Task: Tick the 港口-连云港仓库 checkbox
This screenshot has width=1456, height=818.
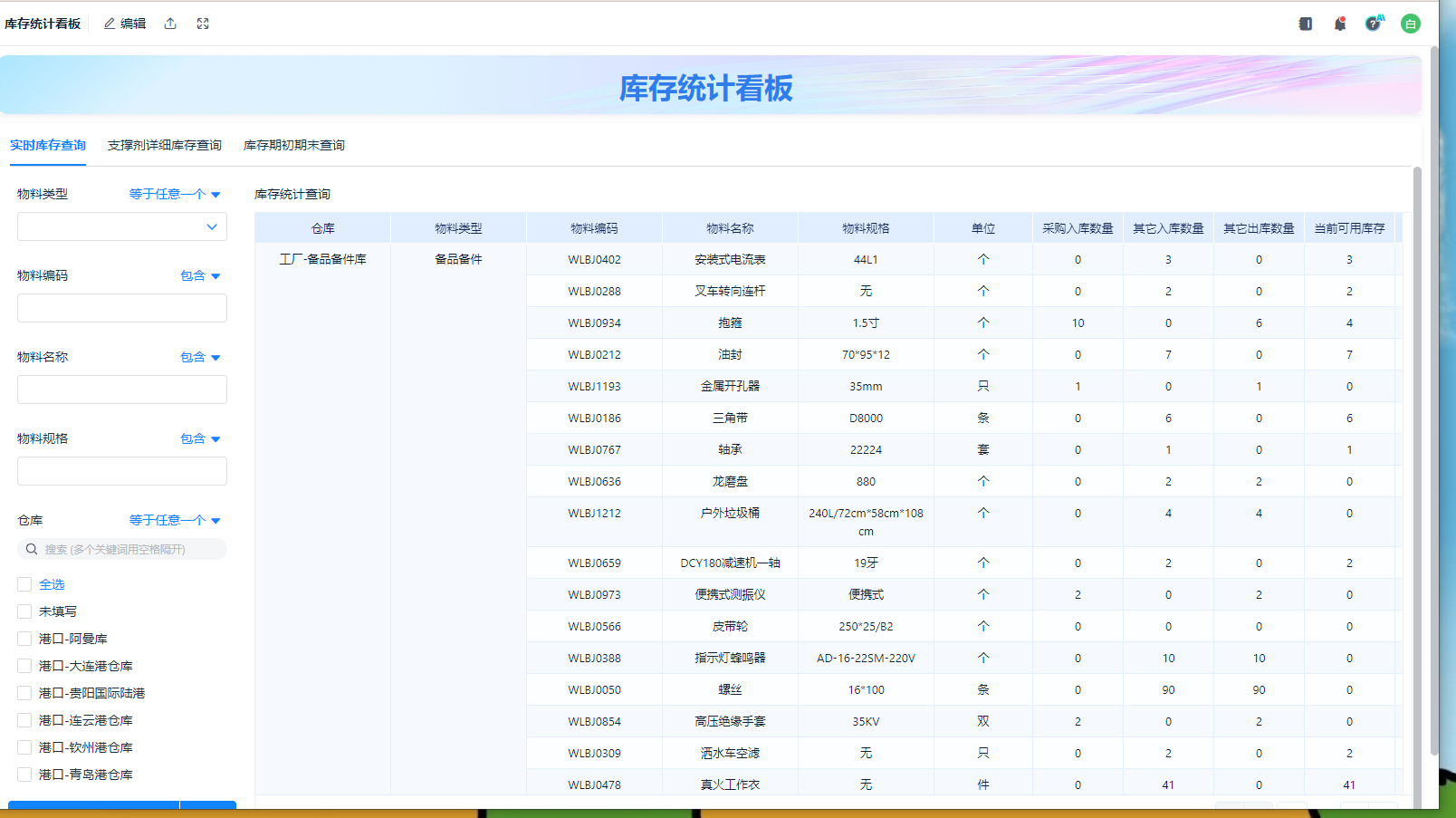Action: coord(24,720)
